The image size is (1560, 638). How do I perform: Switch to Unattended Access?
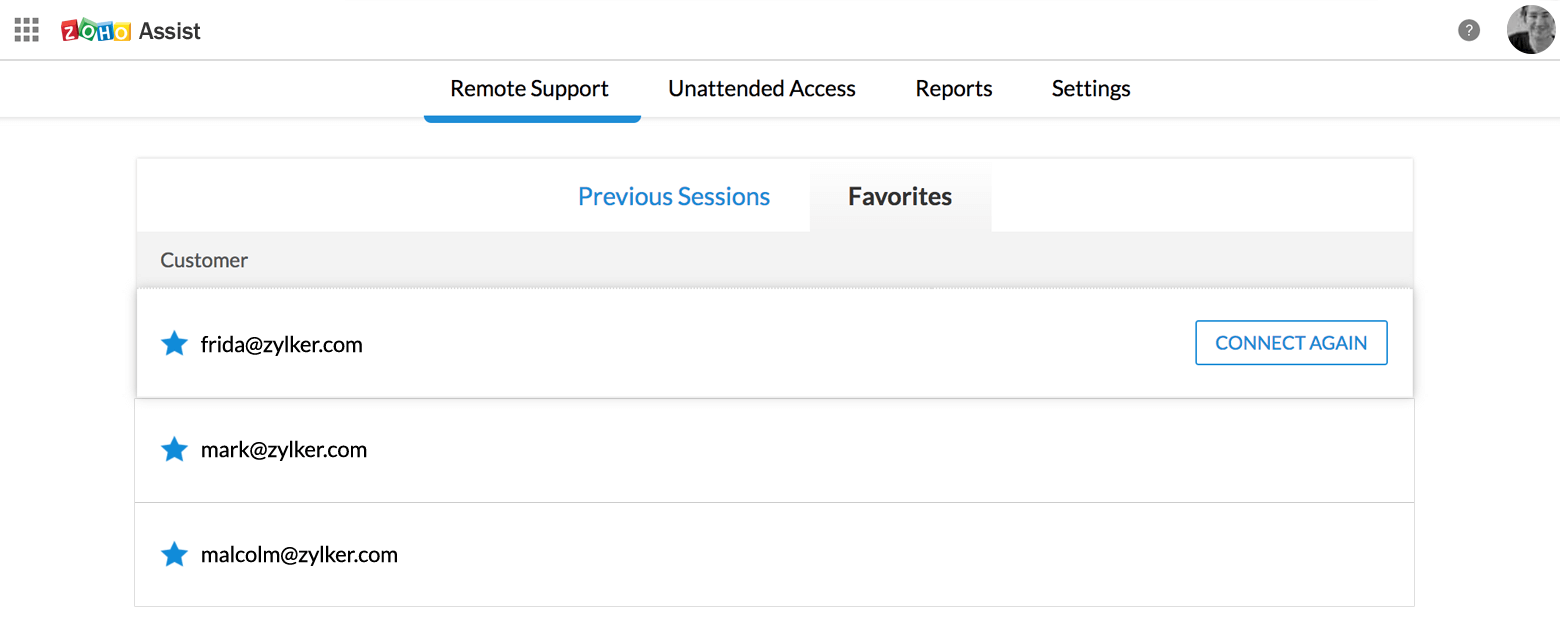(762, 89)
